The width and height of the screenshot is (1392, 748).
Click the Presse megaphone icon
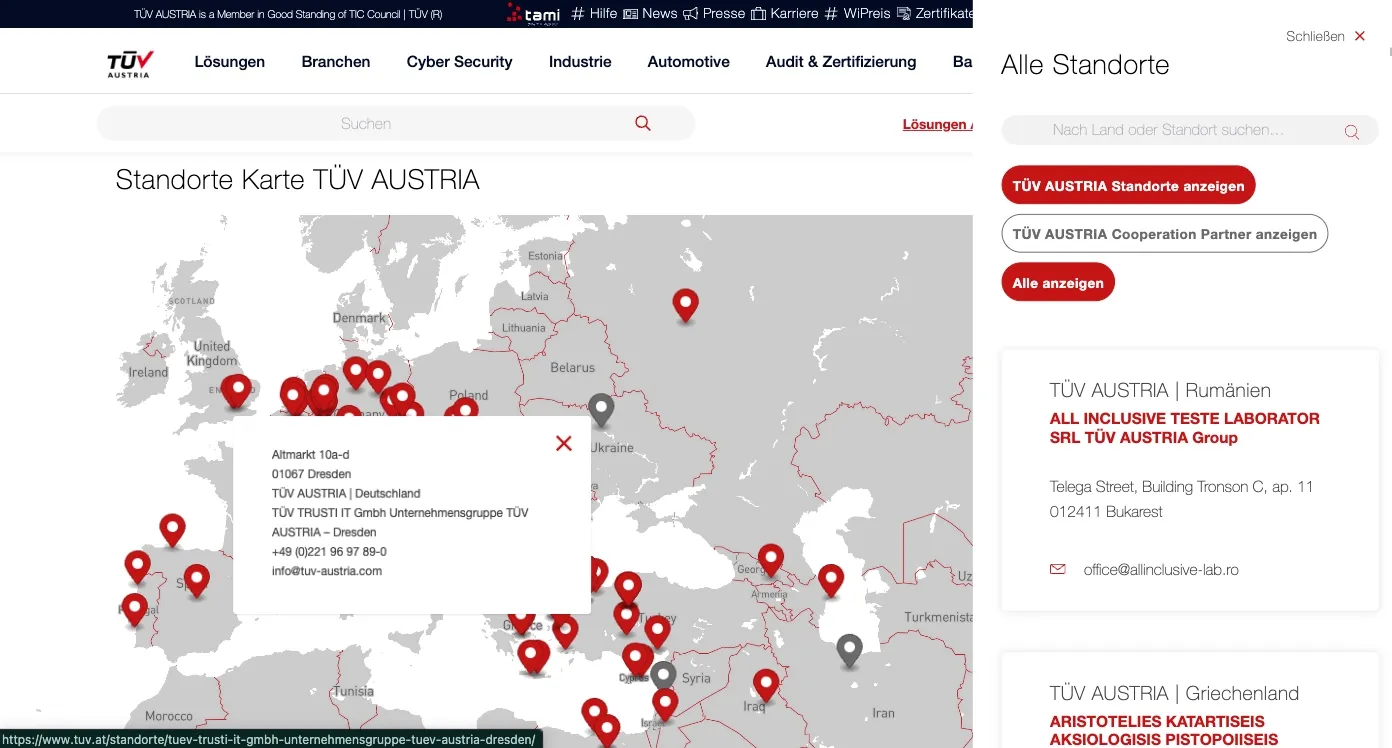point(693,14)
